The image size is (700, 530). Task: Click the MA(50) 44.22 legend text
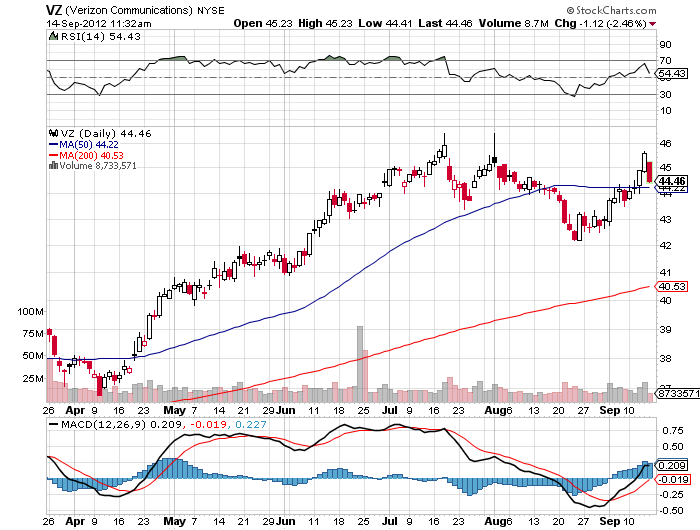89,145
